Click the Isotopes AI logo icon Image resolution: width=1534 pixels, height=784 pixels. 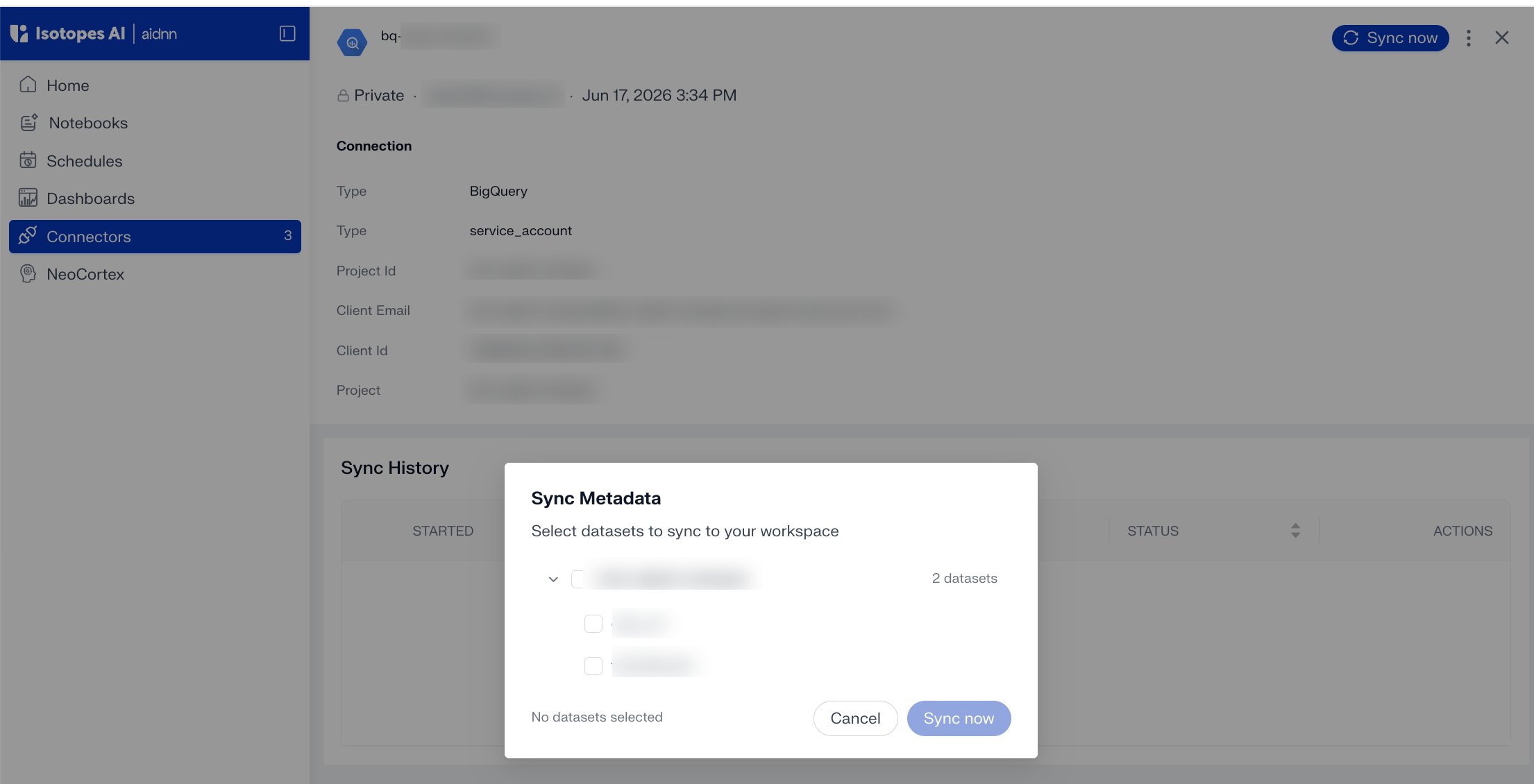19,33
